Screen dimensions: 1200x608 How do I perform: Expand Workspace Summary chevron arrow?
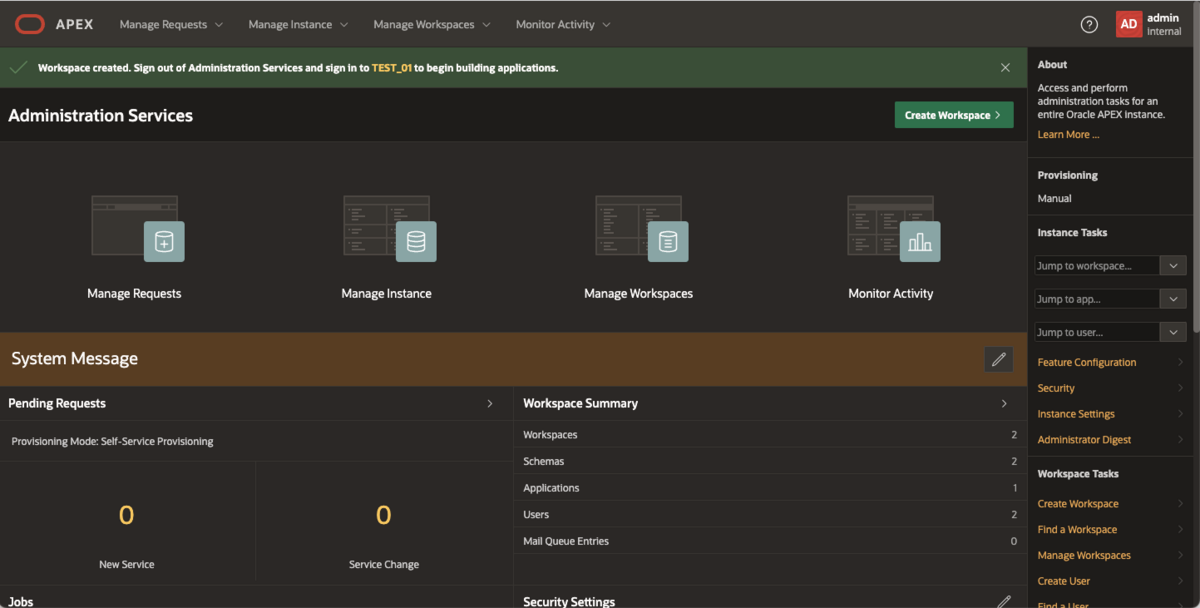click(x=1004, y=404)
